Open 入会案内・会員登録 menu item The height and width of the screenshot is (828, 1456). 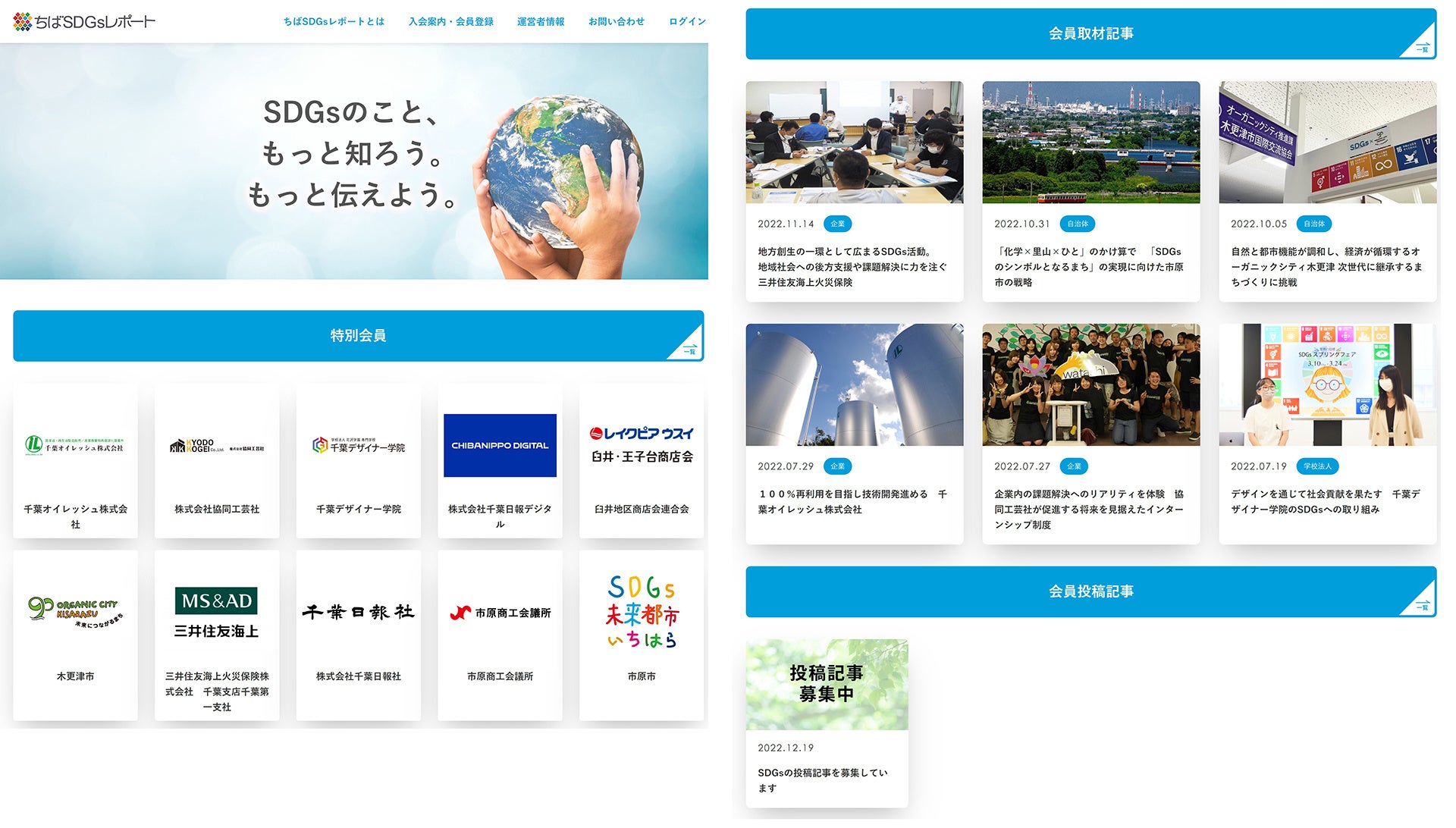[450, 21]
